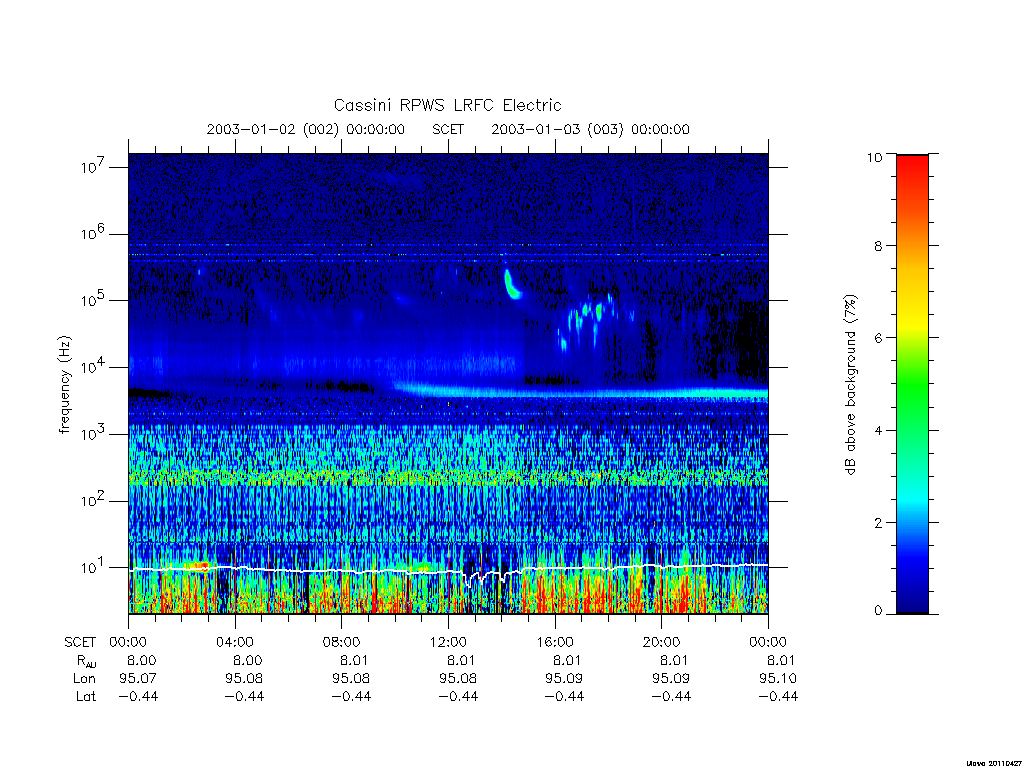Click the R_AU row label
The height and width of the screenshot is (768, 1024).
86,661
